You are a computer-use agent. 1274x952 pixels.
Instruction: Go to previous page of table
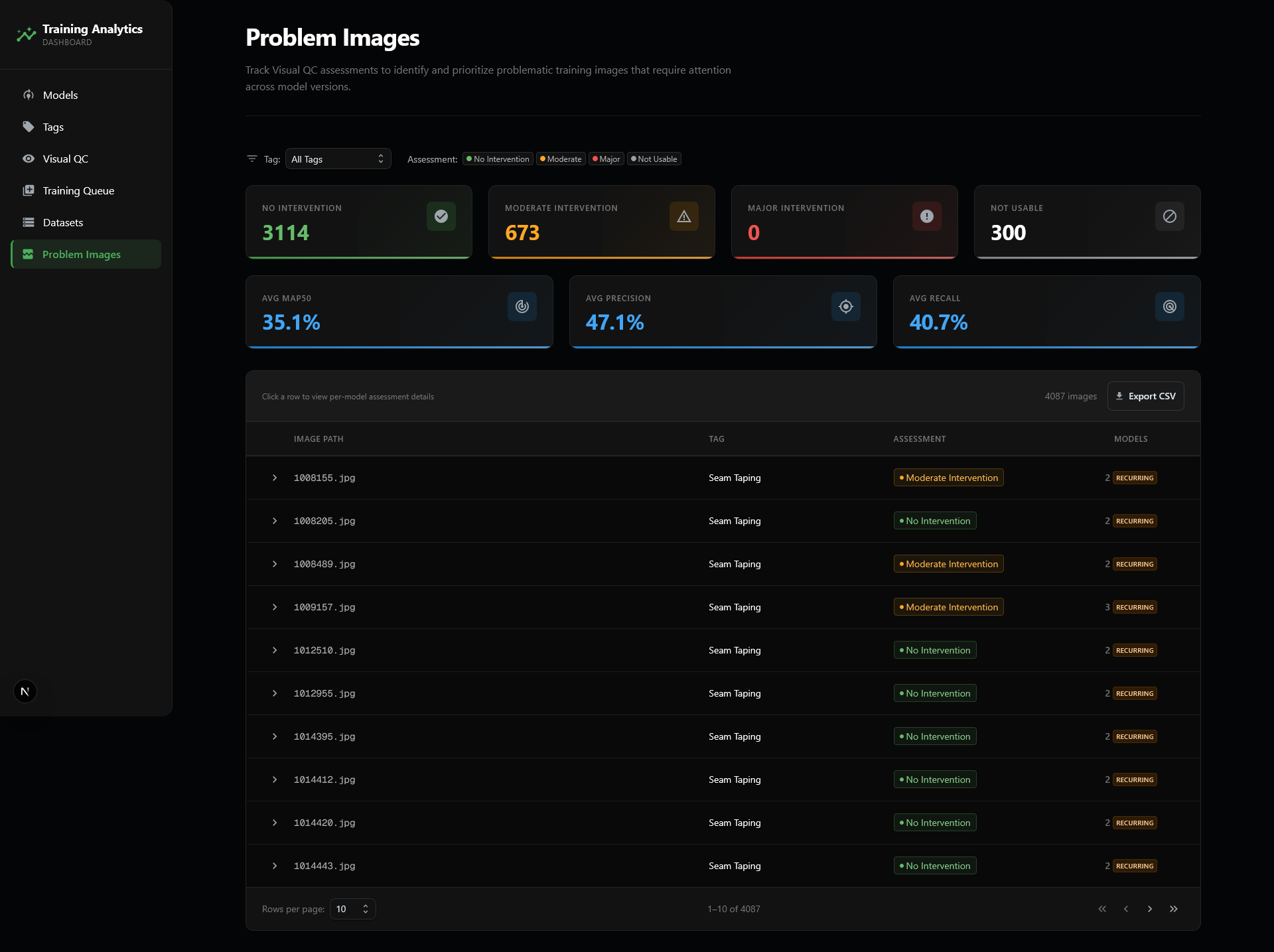tap(1126, 909)
